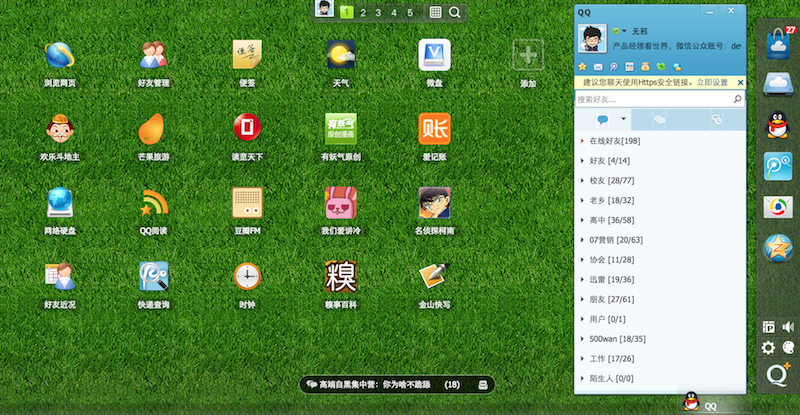This screenshot has width=800, height=415.
Task: Open the 好友近况 app
Action: tap(60, 277)
